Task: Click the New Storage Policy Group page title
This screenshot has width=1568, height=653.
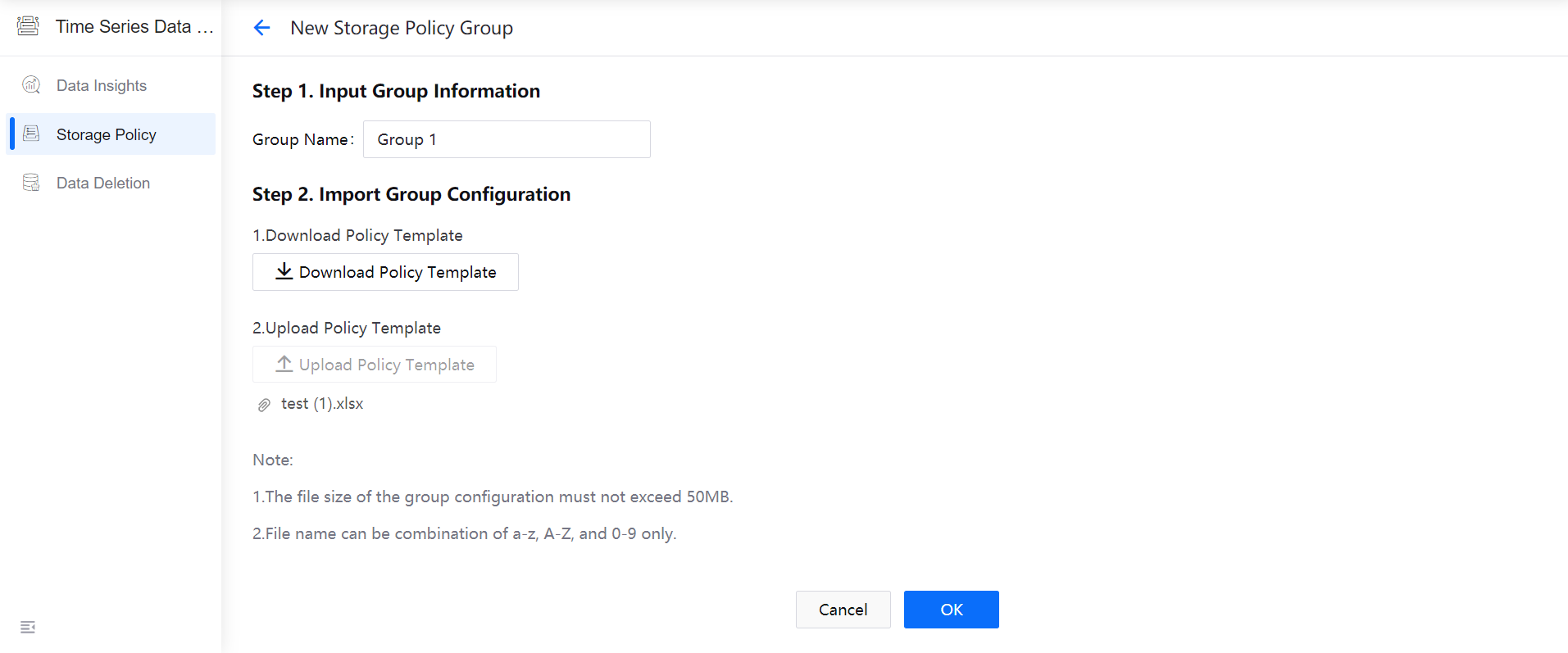Action: tap(402, 29)
